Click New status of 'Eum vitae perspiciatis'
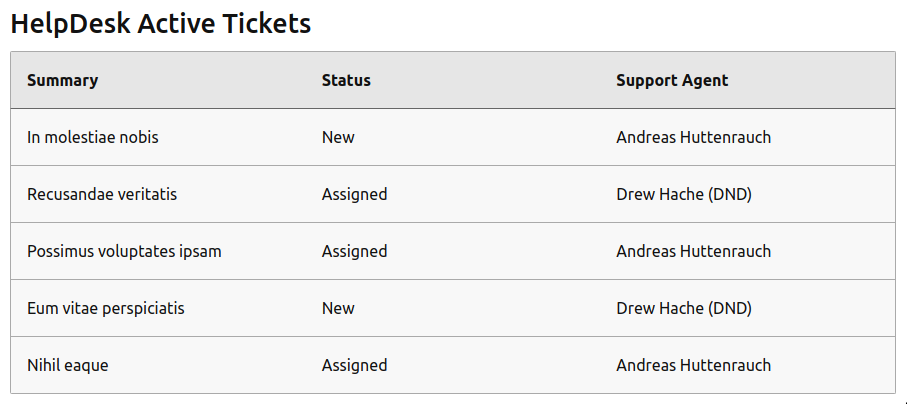 [x=338, y=308]
